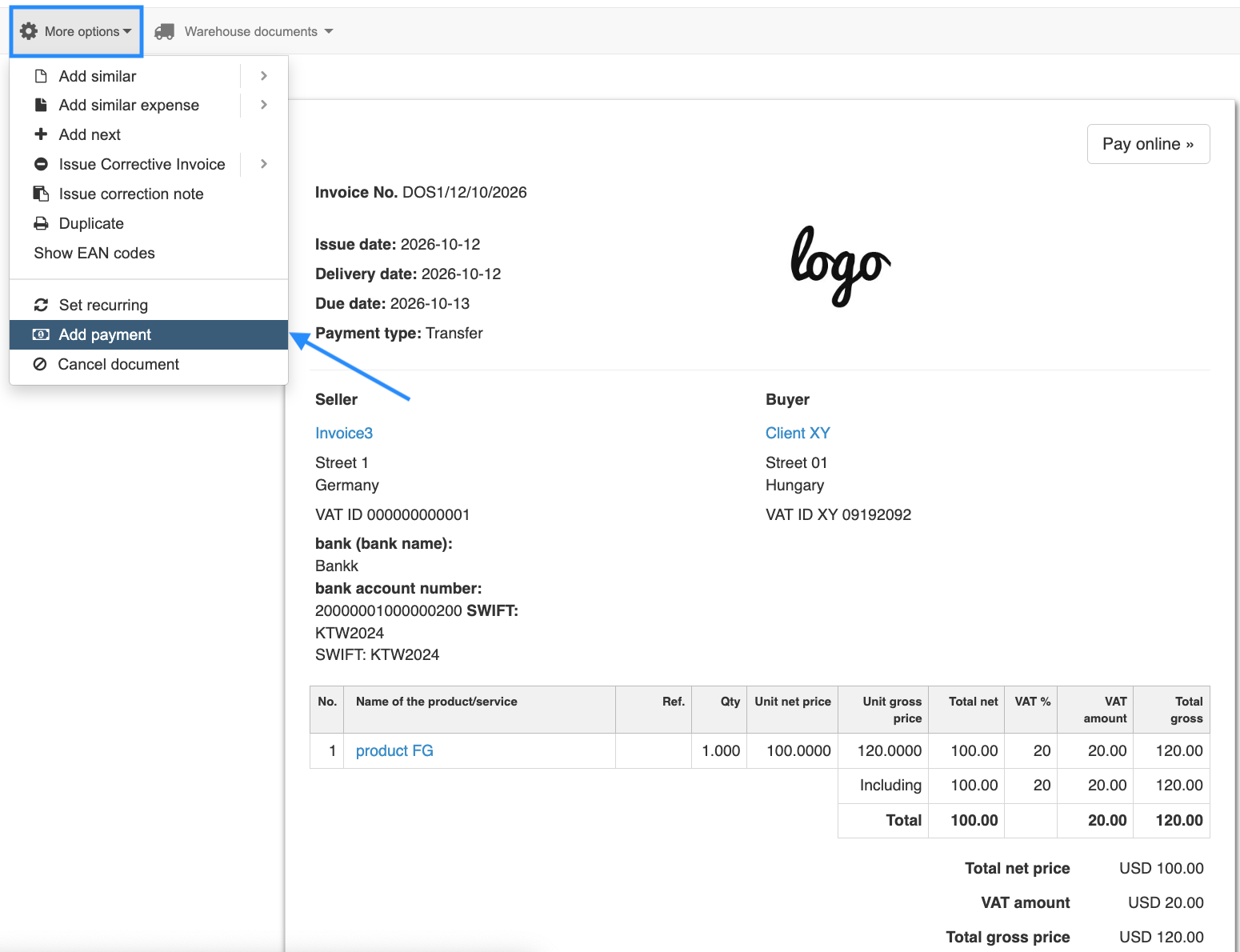Open the Warehouse documents dropdown caret
Viewport: 1240px width, 952px height.
pyautogui.click(x=329, y=32)
